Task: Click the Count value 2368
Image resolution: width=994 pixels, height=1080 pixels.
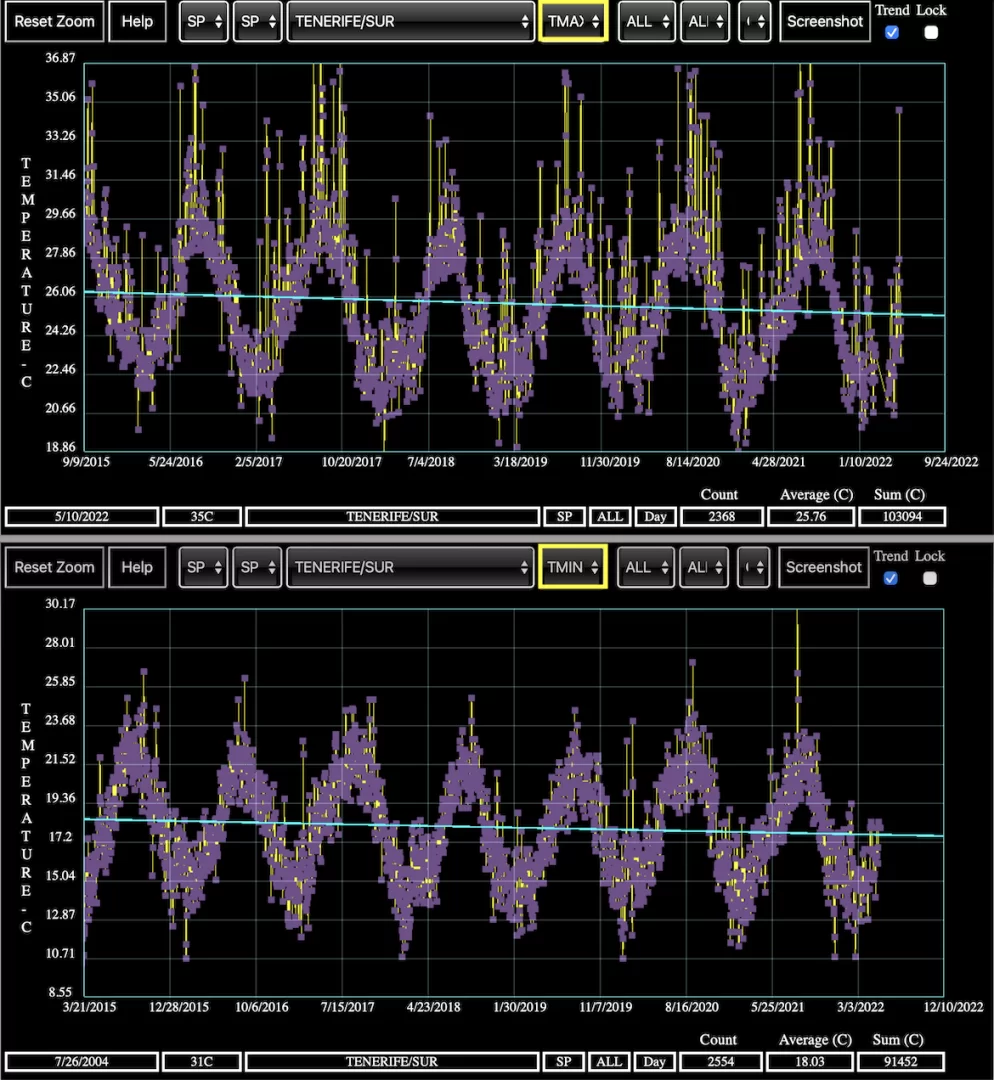Action: coord(721,517)
